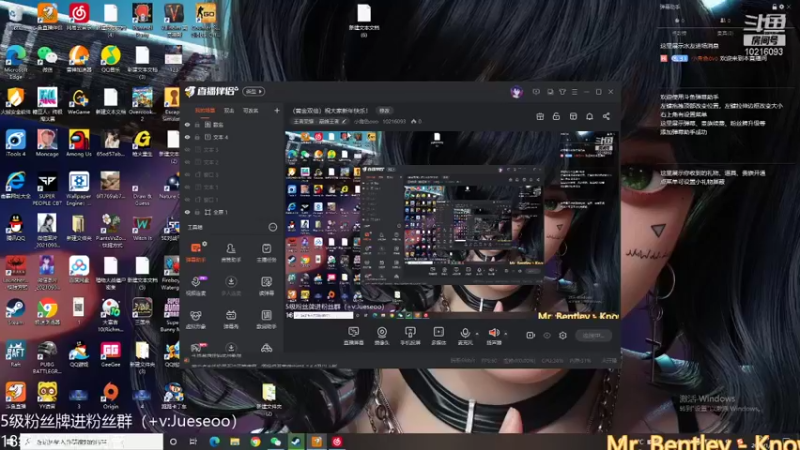
Task: Open NetEase Cloud Music from the taskbar
Action: click(337, 442)
